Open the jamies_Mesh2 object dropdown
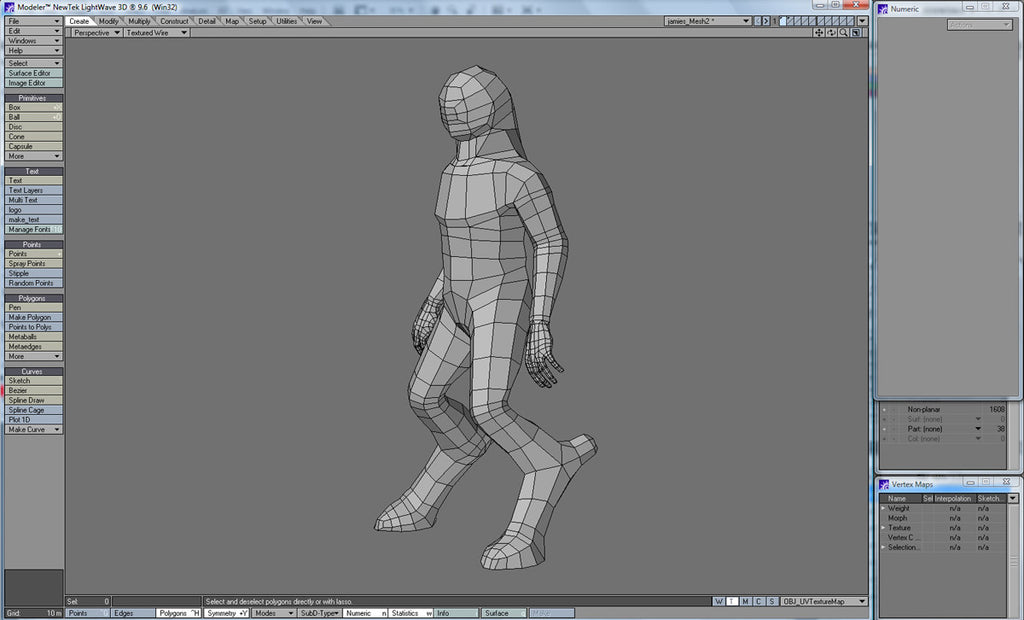Viewport: 1024px width, 620px height. [x=706, y=20]
